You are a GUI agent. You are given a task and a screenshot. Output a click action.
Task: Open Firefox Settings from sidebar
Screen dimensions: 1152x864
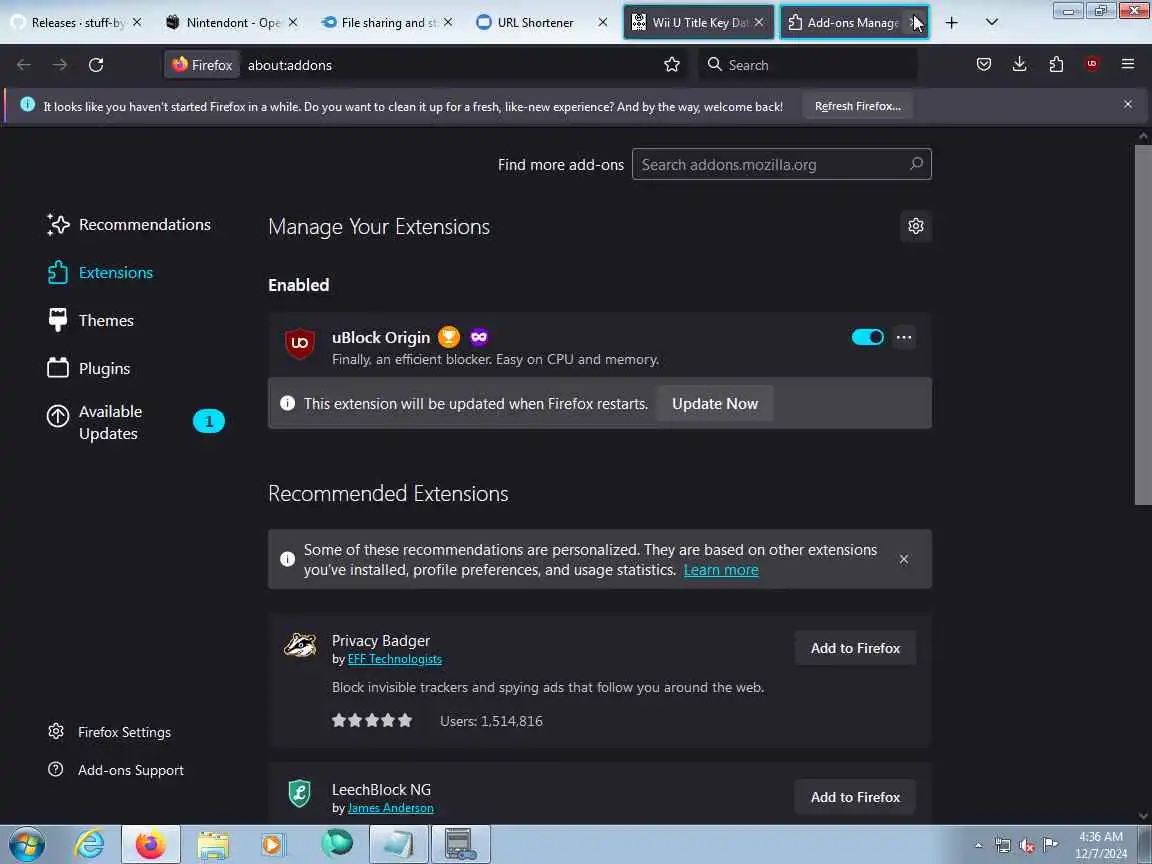109,732
